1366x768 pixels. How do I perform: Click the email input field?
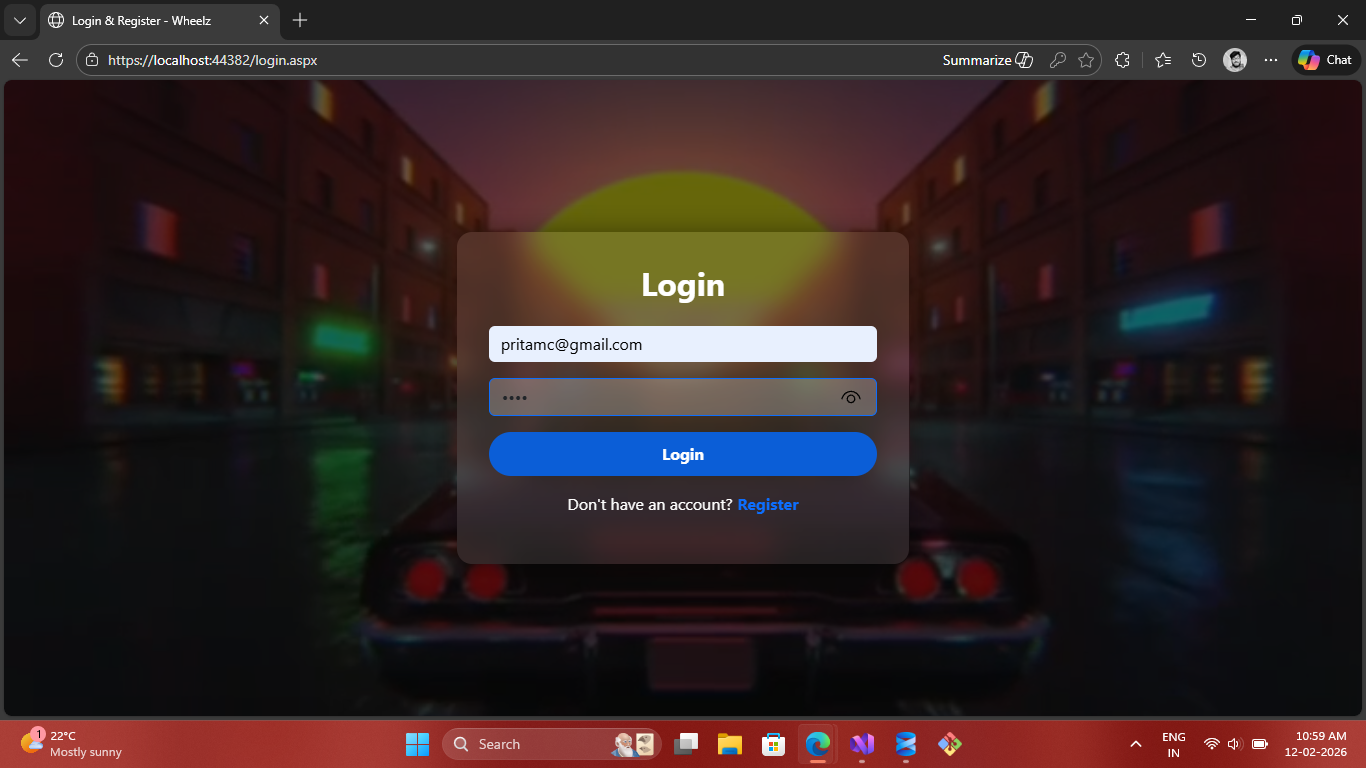682,344
